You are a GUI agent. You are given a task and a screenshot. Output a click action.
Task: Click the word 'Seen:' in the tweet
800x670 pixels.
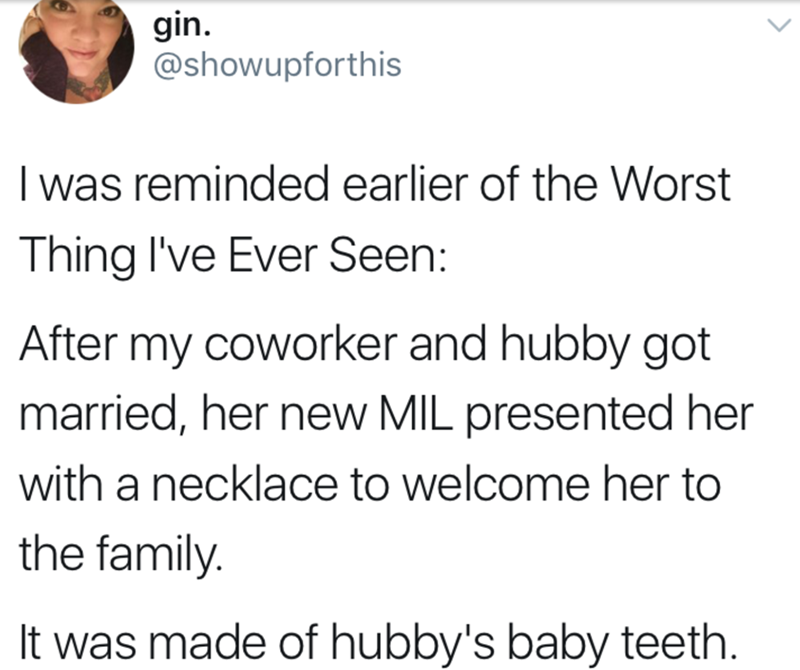(x=387, y=255)
